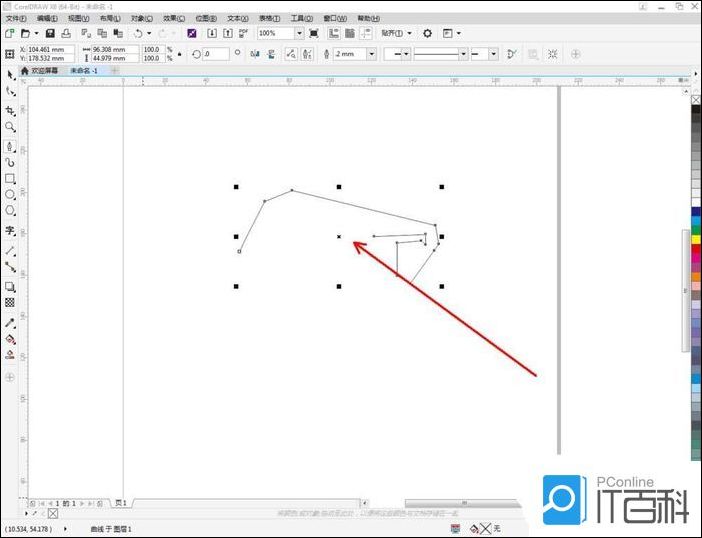
Task: Toggle show rulers button
Action: click(334, 33)
